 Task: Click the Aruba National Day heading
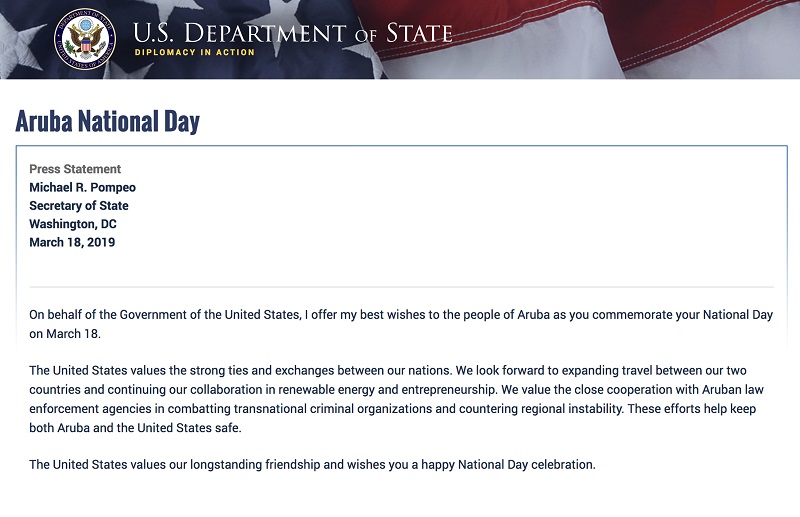[108, 121]
